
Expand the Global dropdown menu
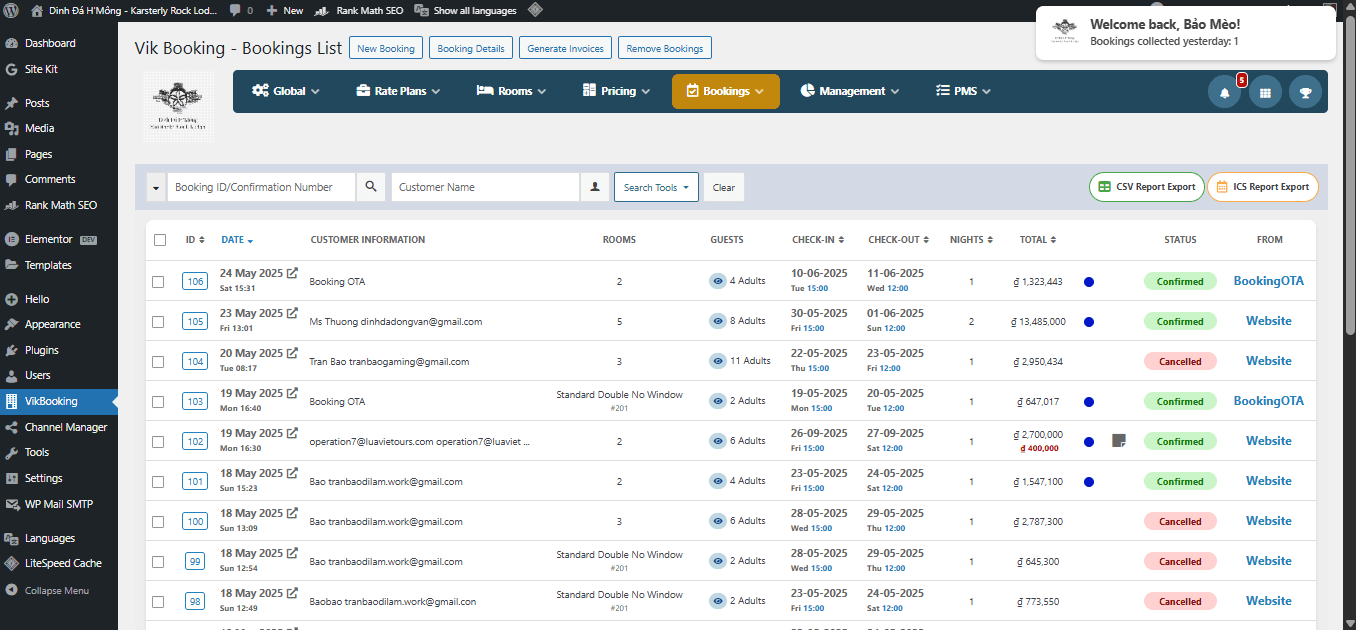(x=286, y=91)
